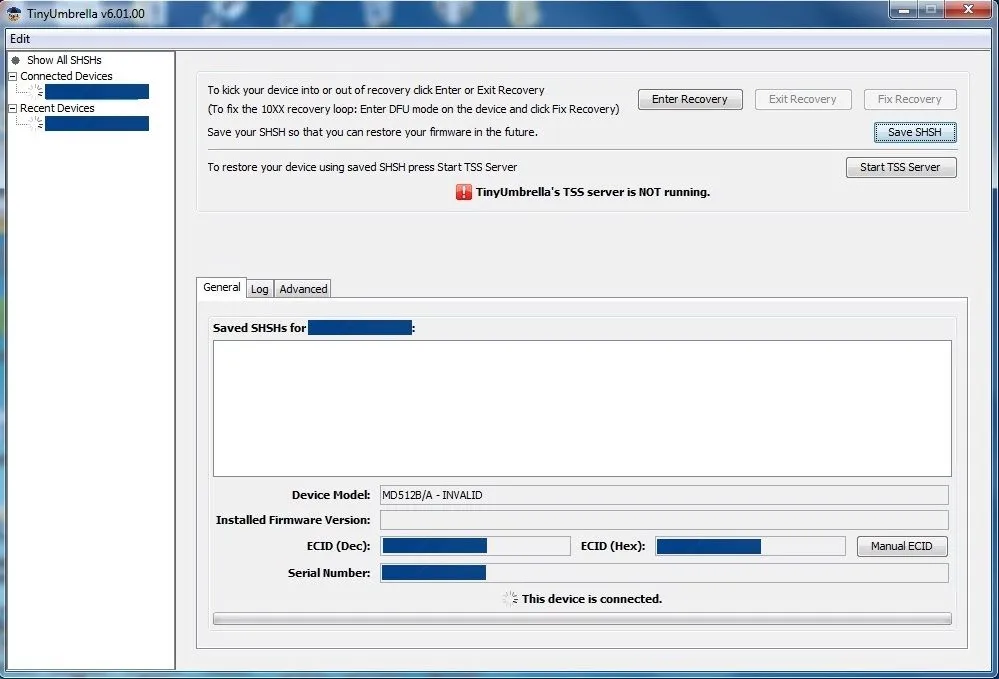Image resolution: width=999 pixels, height=679 pixels.
Task: Click the TinyUmbrella title bar app icon
Action: click(14, 13)
